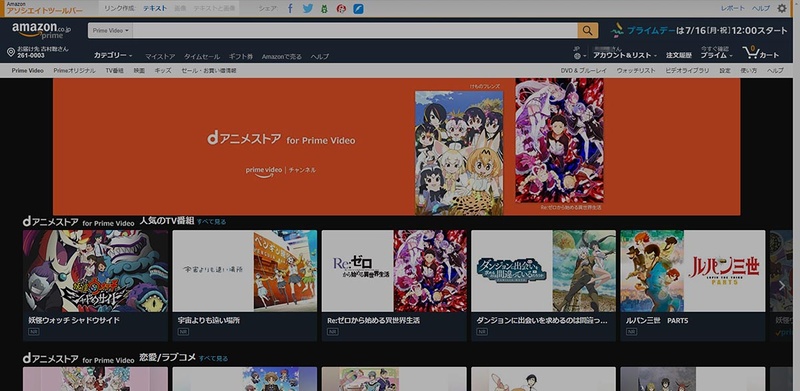Open 使い方 page
Screen dimensions: 800x391
pyautogui.click(x=748, y=70)
